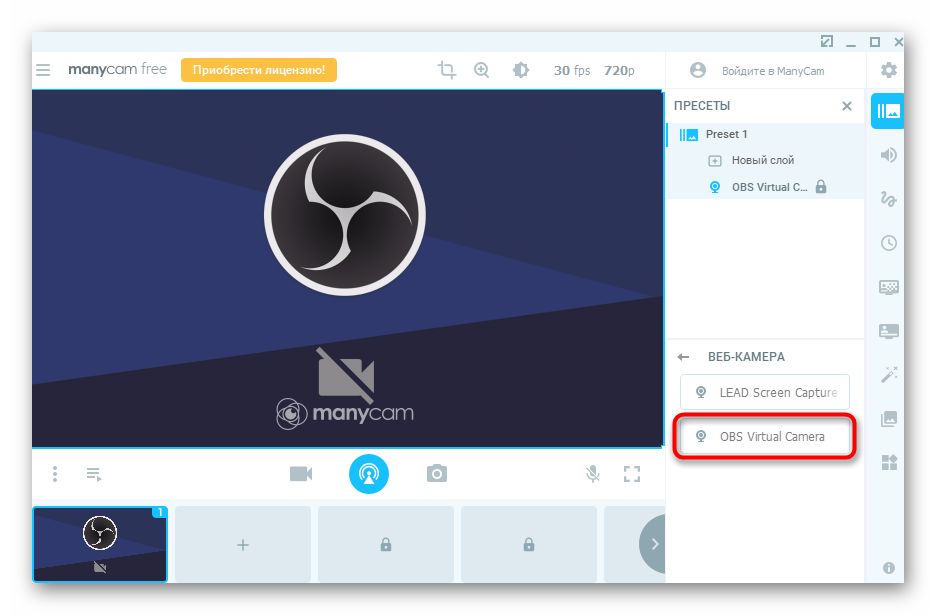This screenshot has height=615, width=936.
Task: Enter fullscreen with the corners icon
Action: [x=632, y=474]
